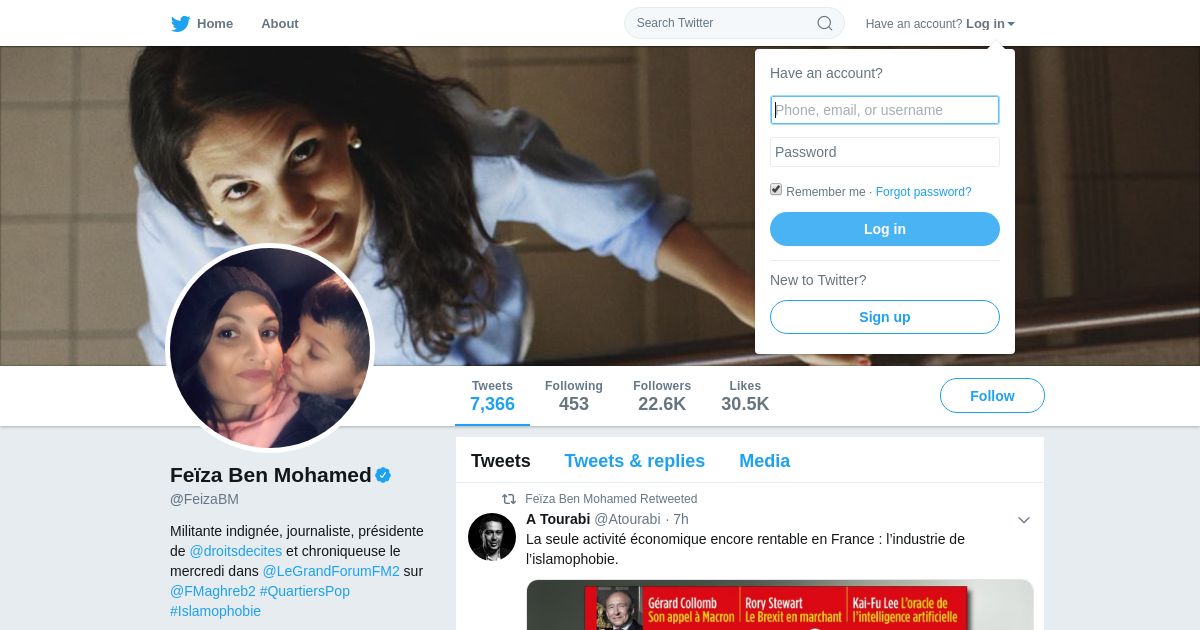Click the search magnifier icon
The image size is (1200, 630).
pos(825,23)
